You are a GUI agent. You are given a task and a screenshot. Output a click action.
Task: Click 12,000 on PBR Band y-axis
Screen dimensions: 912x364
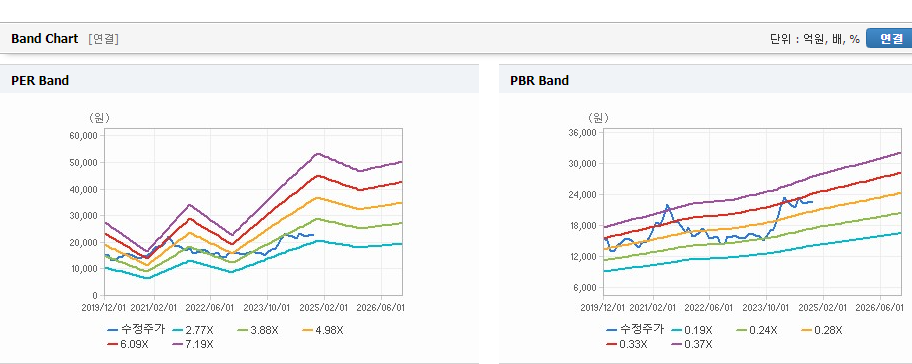tap(582, 256)
